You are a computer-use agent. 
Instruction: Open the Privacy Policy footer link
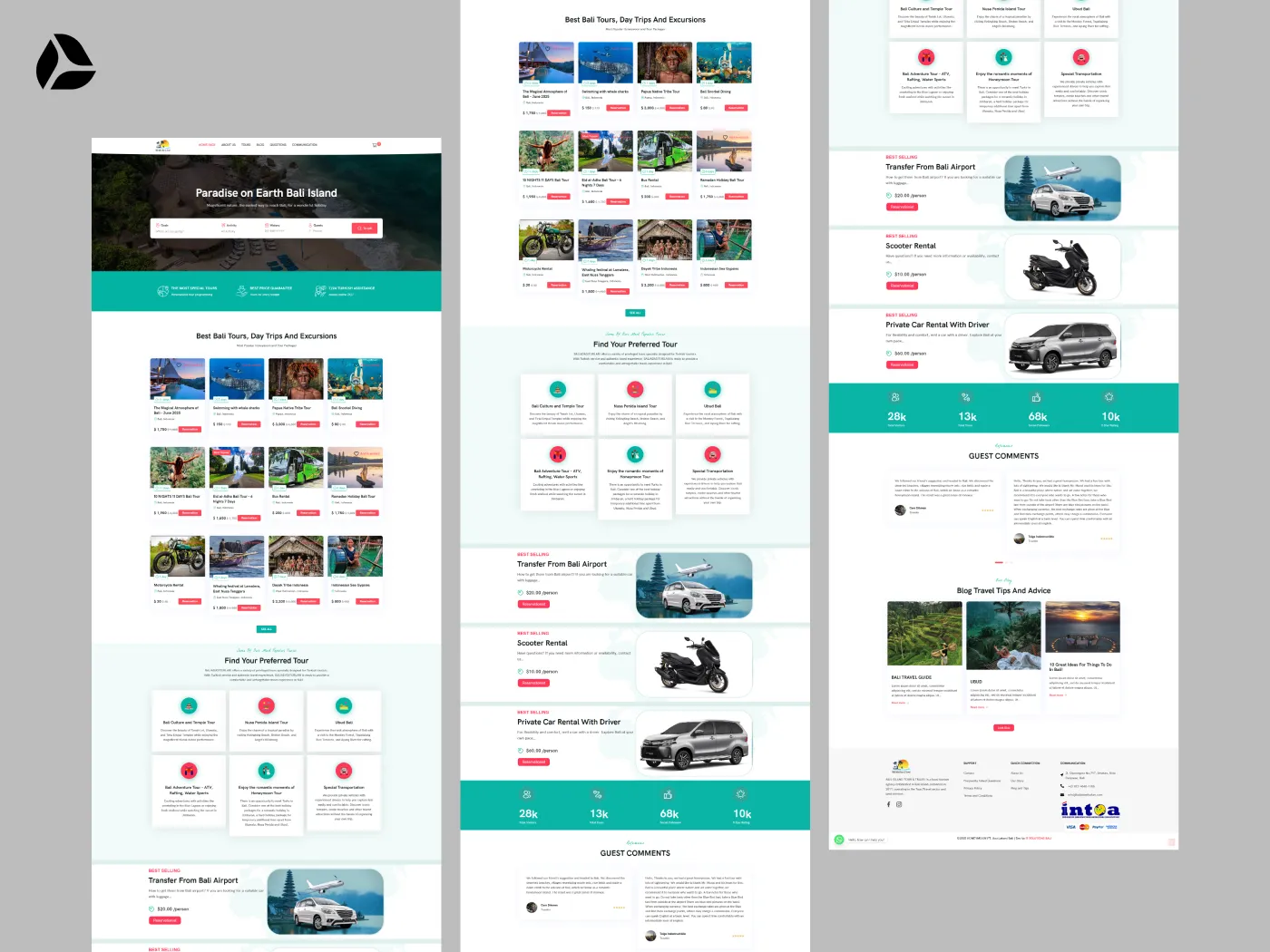coord(972,788)
